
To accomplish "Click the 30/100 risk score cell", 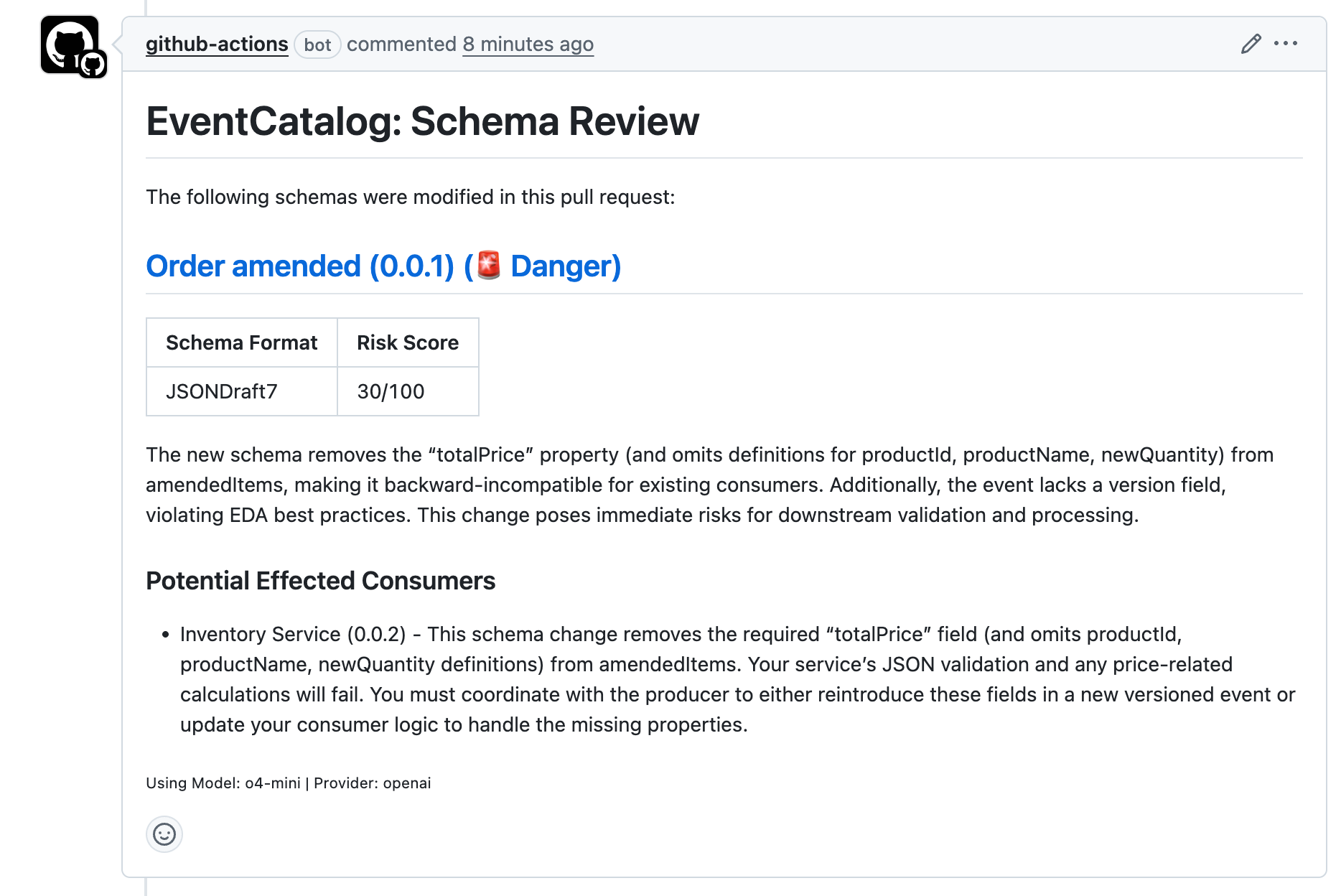I will tap(391, 391).
